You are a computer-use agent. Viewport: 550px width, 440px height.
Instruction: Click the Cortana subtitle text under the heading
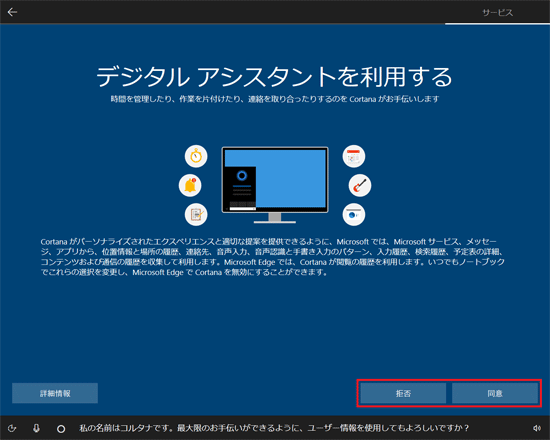275,99
